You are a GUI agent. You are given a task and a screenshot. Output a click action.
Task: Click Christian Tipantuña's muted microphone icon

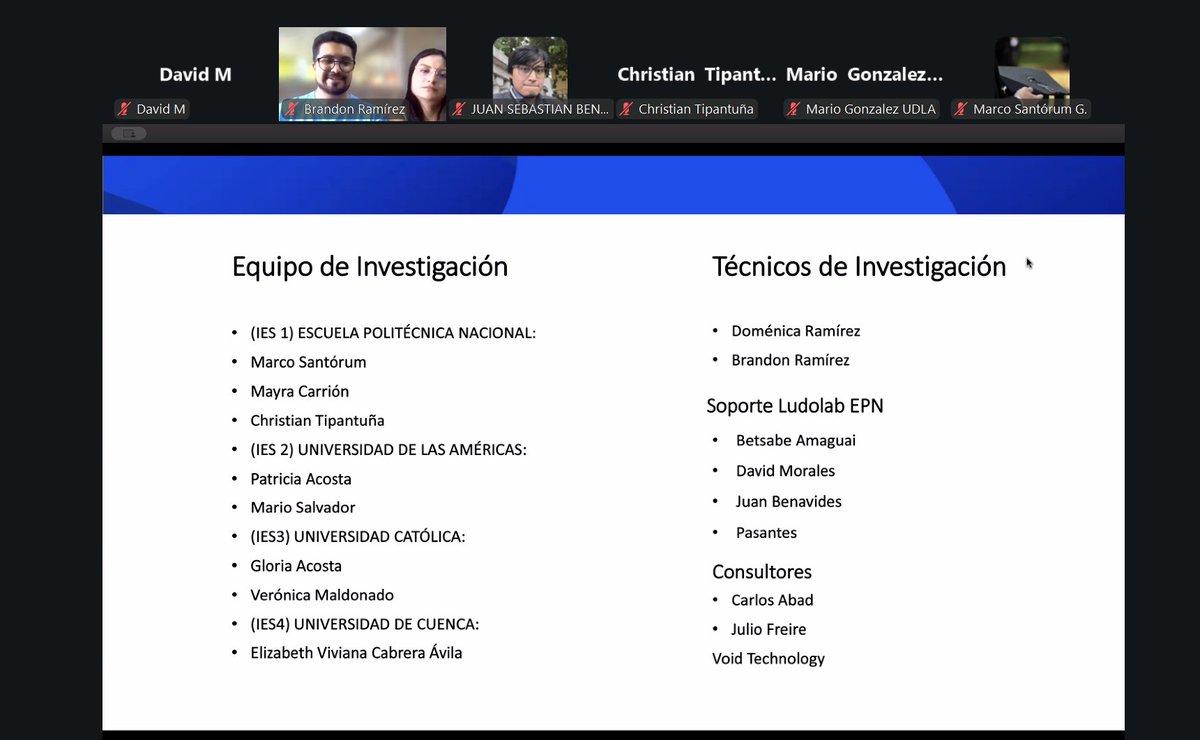tap(627, 109)
